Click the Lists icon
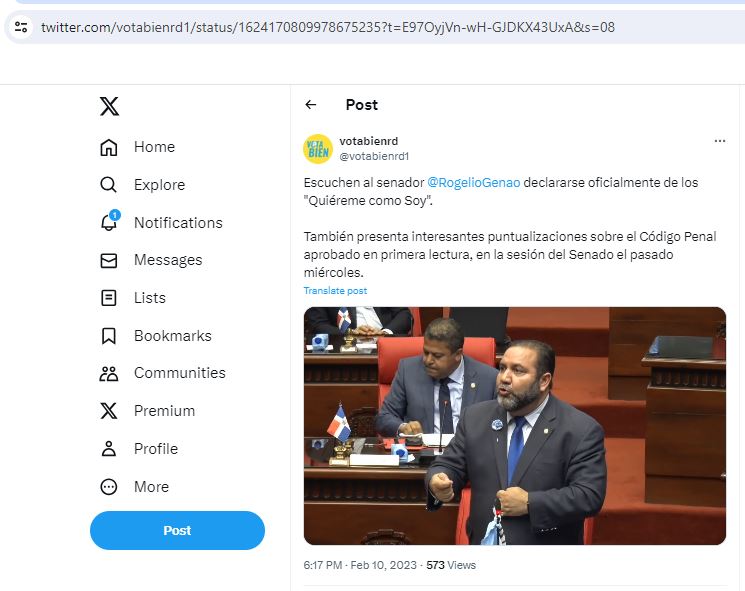Screen dimensions: 745x591 coord(109,298)
